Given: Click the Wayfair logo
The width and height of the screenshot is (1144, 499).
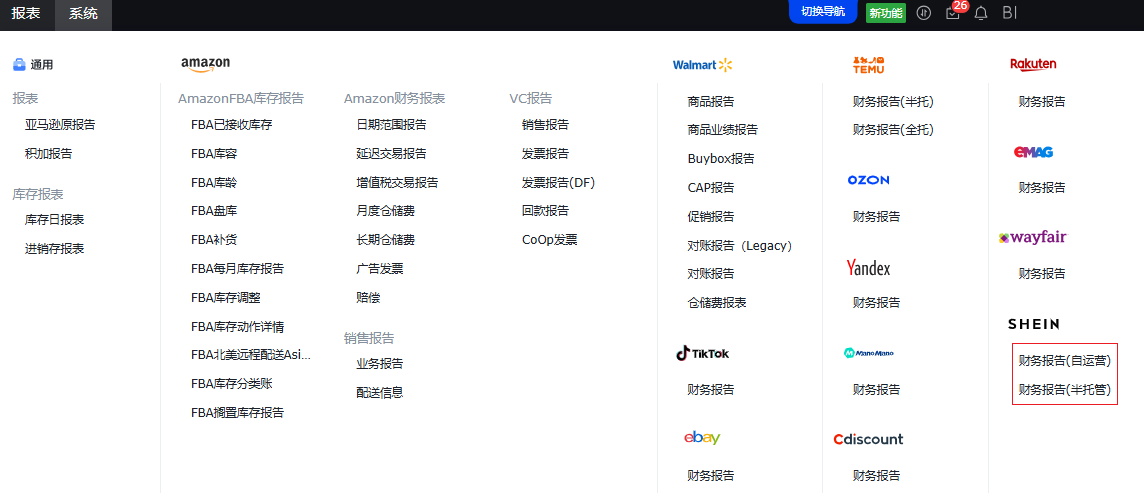Looking at the screenshot, I should (x=1032, y=238).
